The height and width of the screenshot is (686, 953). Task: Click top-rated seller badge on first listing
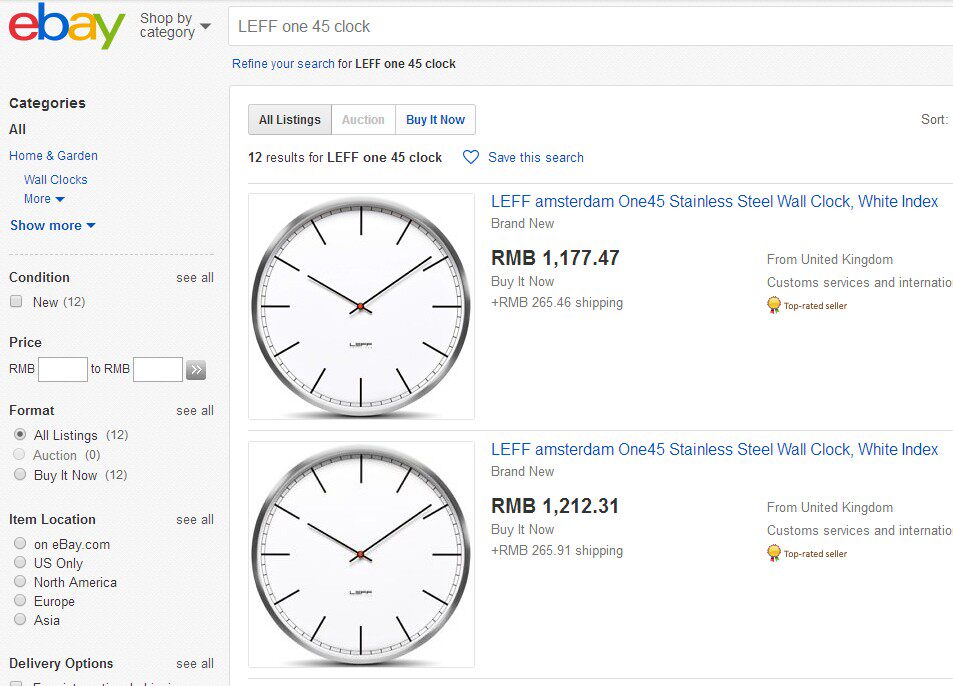click(773, 305)
